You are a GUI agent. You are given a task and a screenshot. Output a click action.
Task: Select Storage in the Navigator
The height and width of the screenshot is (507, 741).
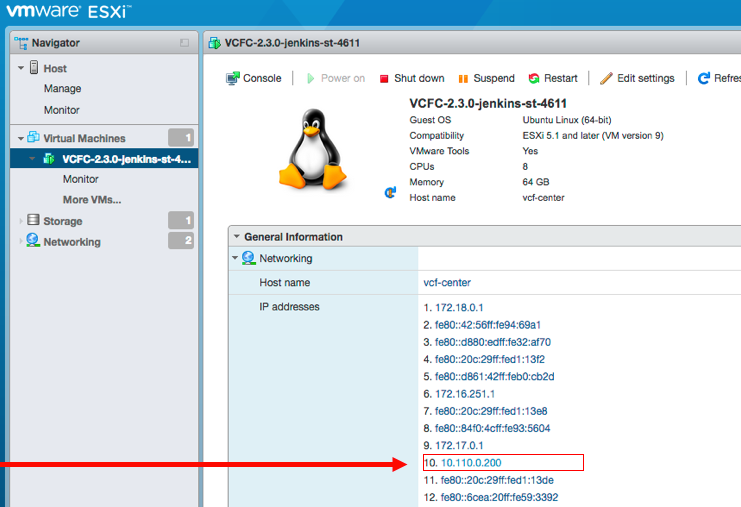(63, 221)
